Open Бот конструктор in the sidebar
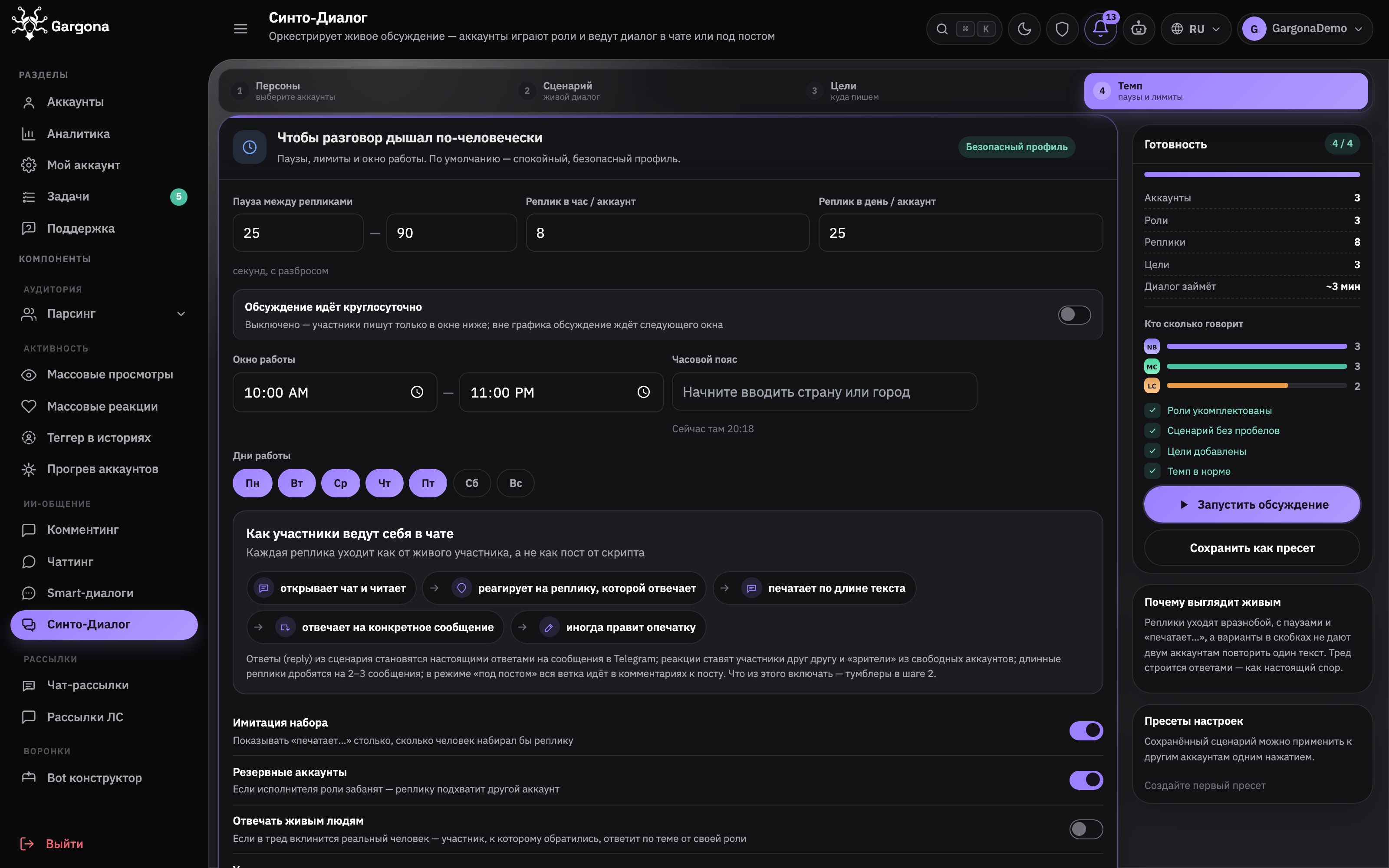Screen dimensions: 1389x868 [x=104, y=778]
